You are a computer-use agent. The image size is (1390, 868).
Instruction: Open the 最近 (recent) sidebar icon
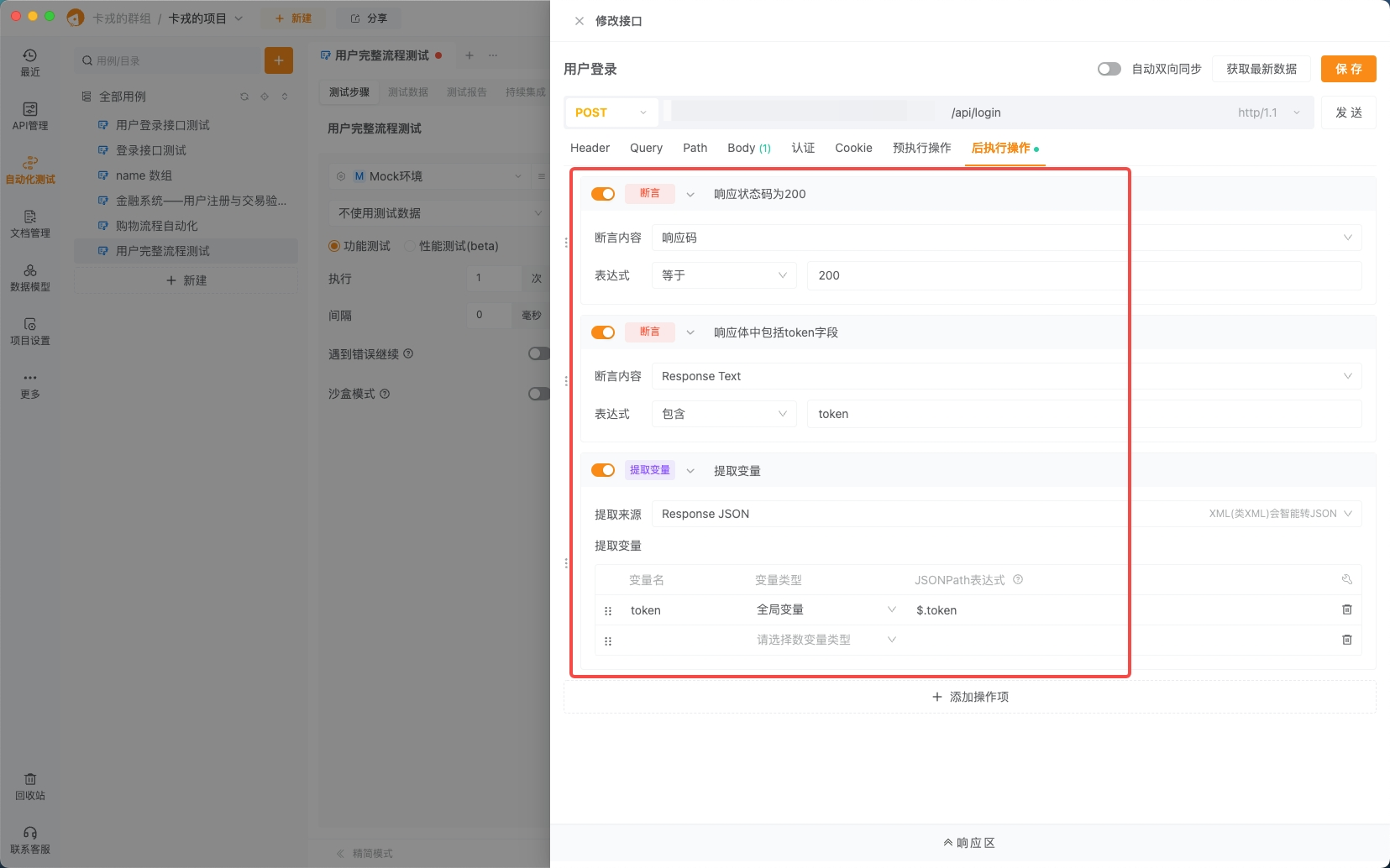tap(30, 62)
